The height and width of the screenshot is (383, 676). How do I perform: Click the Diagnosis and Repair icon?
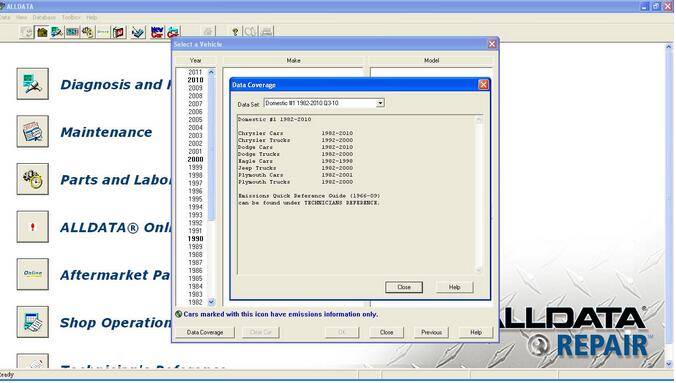[x=33, y=84]
